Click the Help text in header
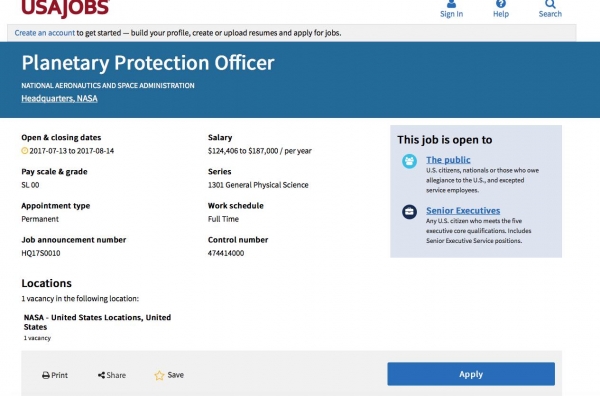 click(501, 14)
